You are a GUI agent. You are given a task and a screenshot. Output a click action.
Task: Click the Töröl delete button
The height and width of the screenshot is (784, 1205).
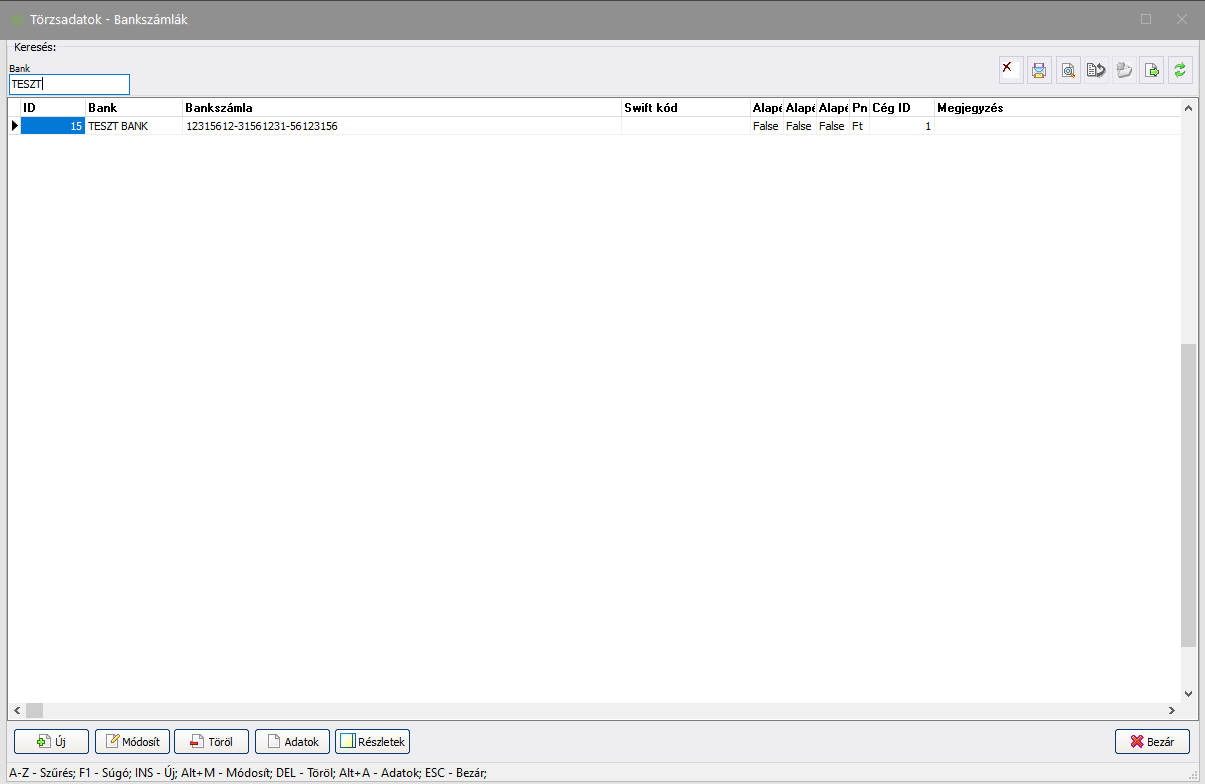(x=211, y=742)
